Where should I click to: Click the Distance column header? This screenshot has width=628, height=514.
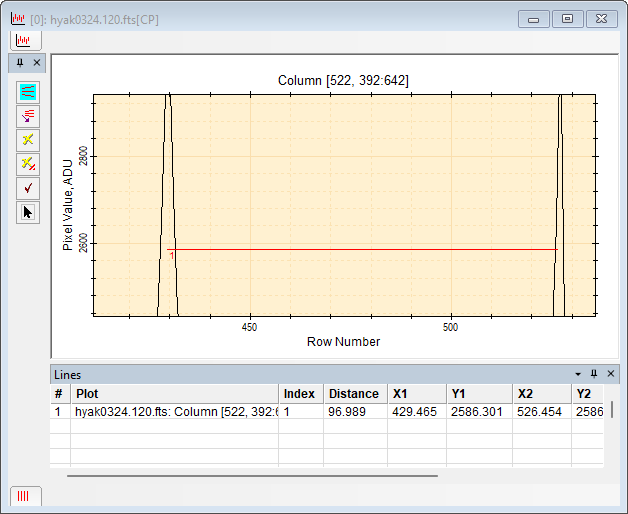point(354,394)
